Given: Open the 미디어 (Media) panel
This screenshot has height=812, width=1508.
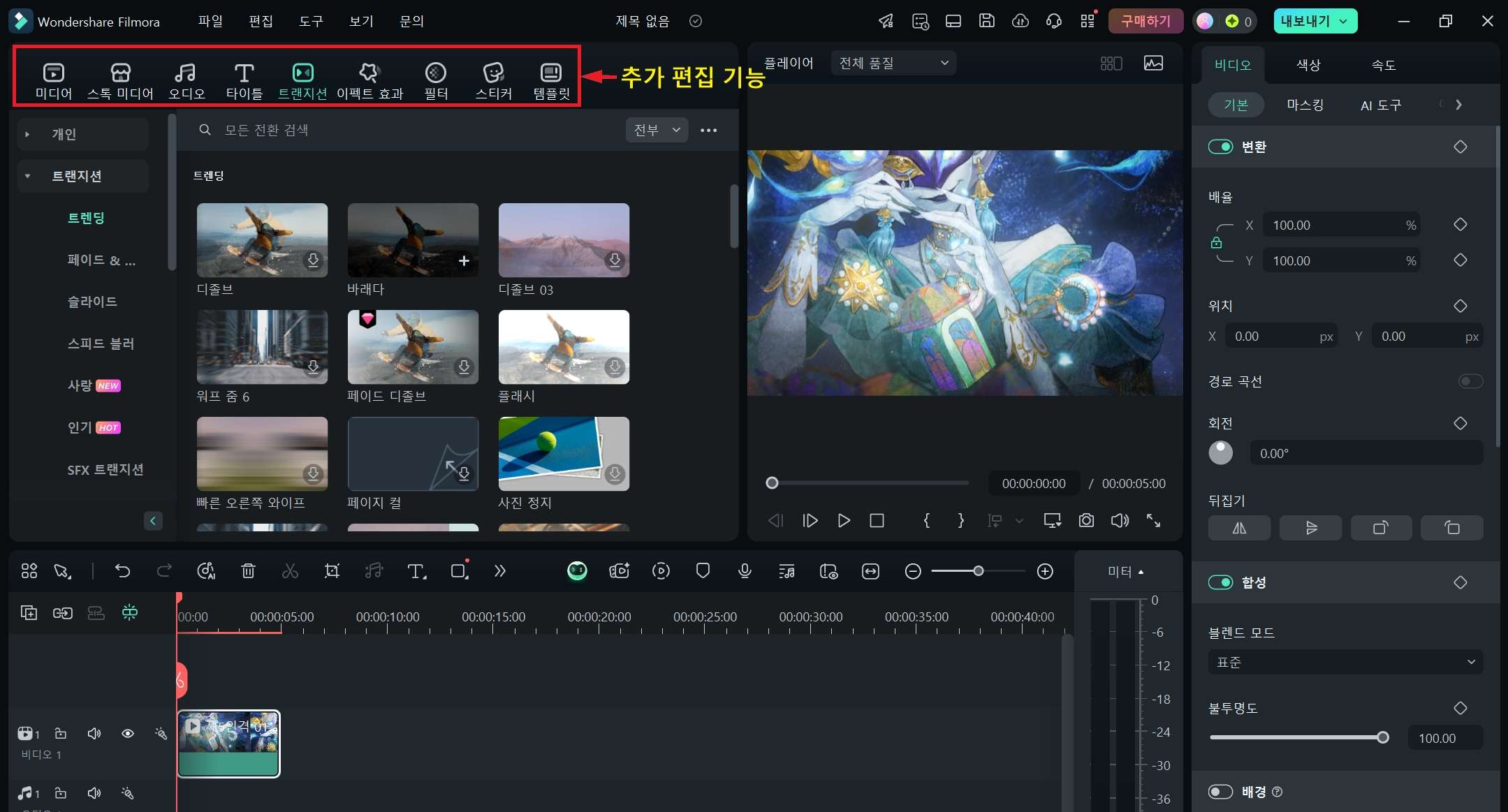Looking at the screenshot, I should click(x=54, y=80).
